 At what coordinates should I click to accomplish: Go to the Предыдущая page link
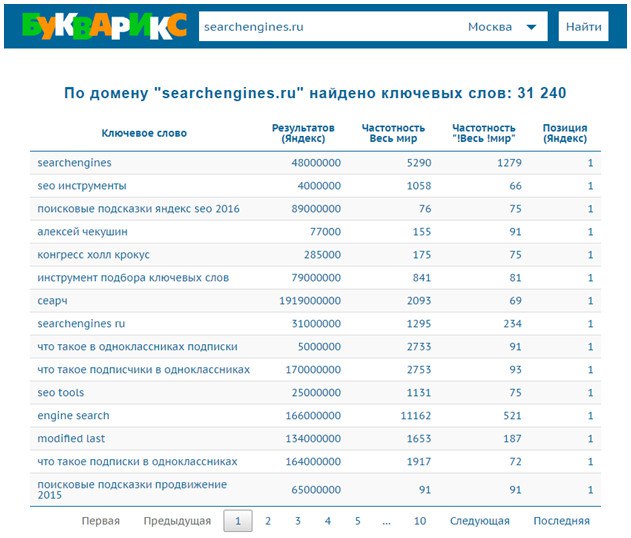click(177, 521)
